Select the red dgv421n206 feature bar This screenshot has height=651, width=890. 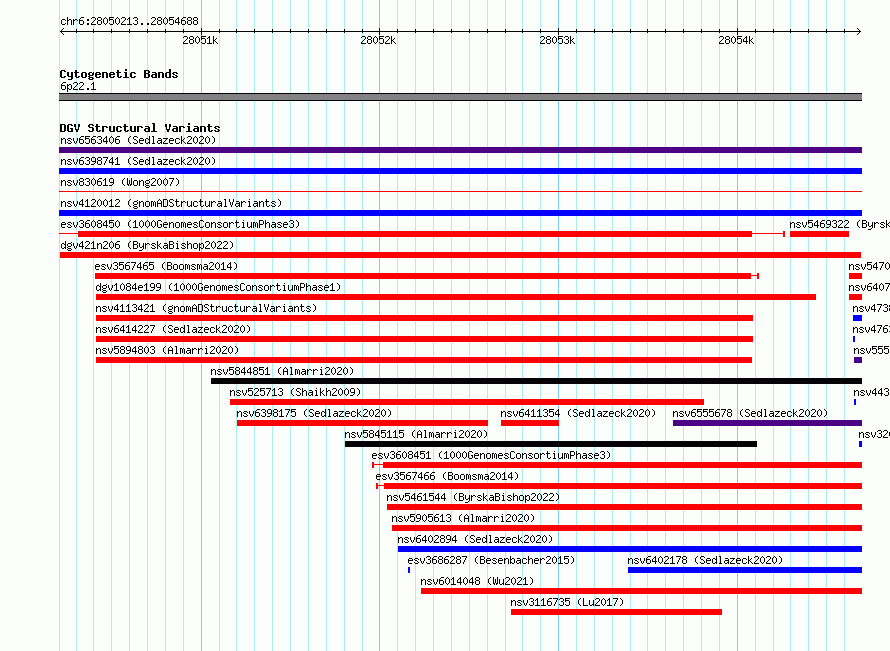pos(460,255)
